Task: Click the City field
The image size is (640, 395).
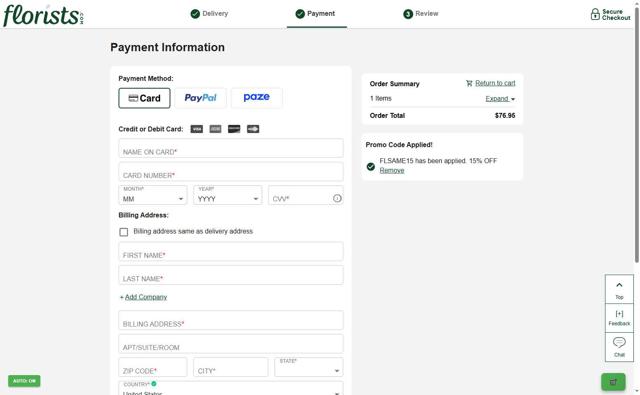Action: [x=231, y=367]
